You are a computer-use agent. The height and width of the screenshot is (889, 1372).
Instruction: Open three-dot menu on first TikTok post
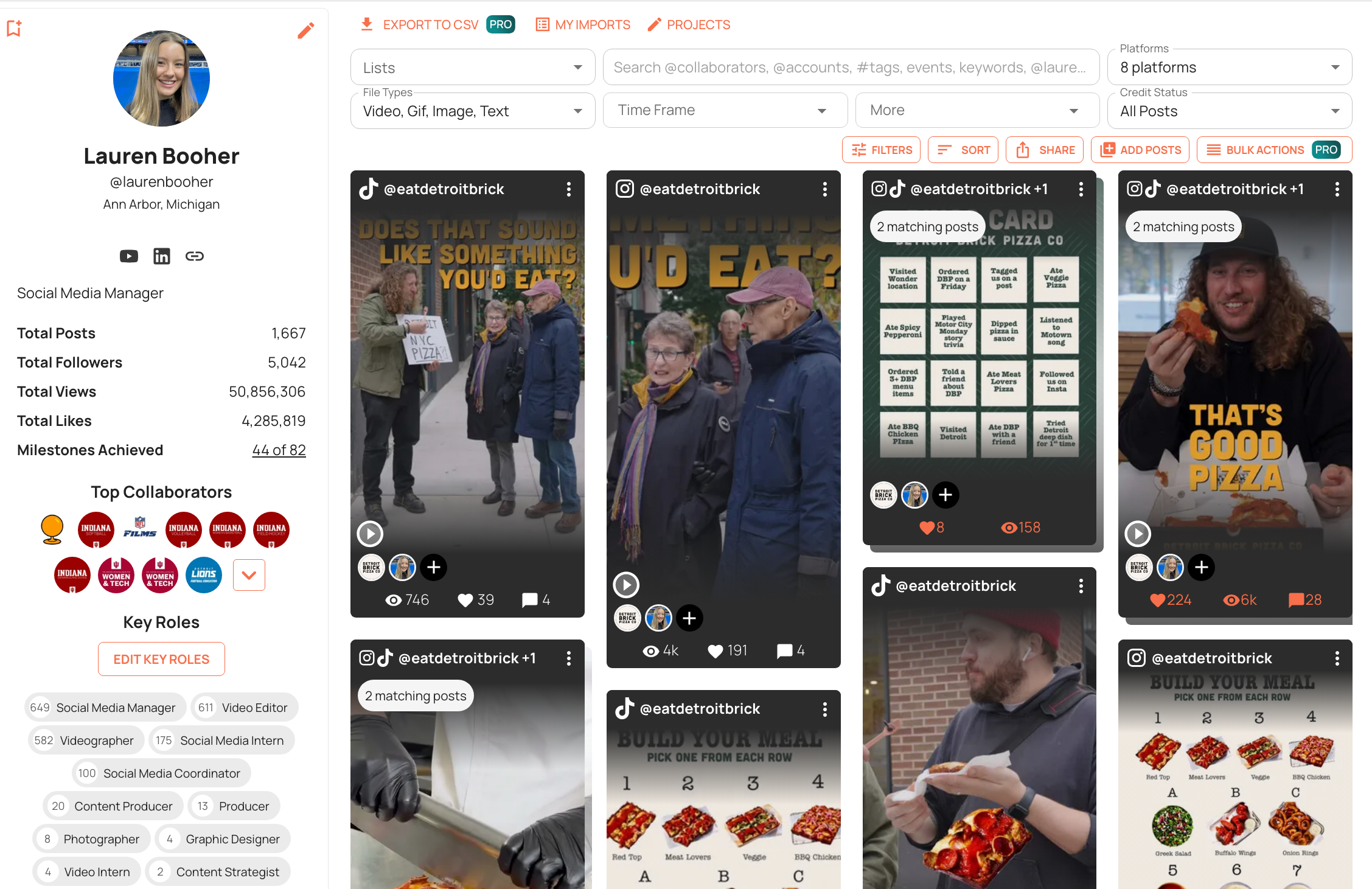pos(569,189)
